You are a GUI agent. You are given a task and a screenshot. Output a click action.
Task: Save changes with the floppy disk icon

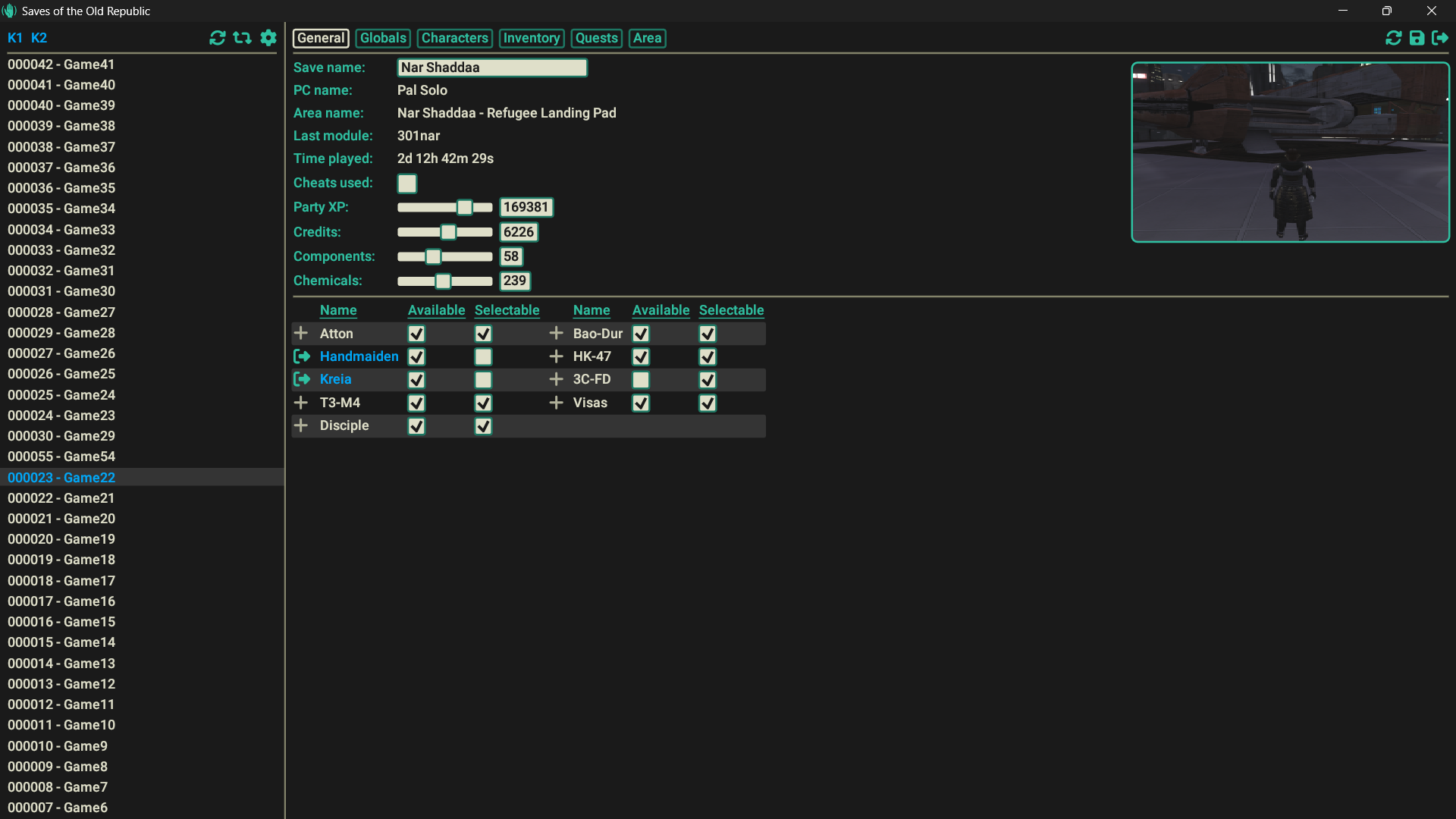click(1417, 38)
